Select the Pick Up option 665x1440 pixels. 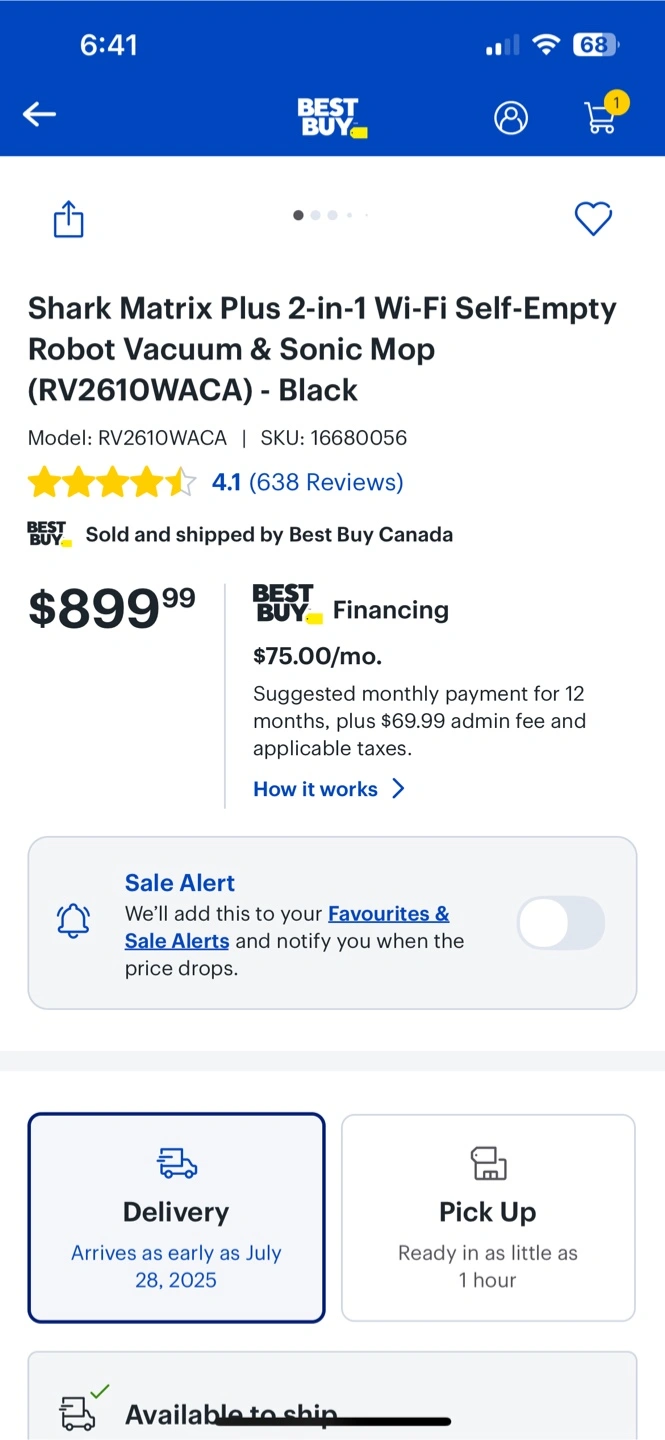coord(488,1217)
